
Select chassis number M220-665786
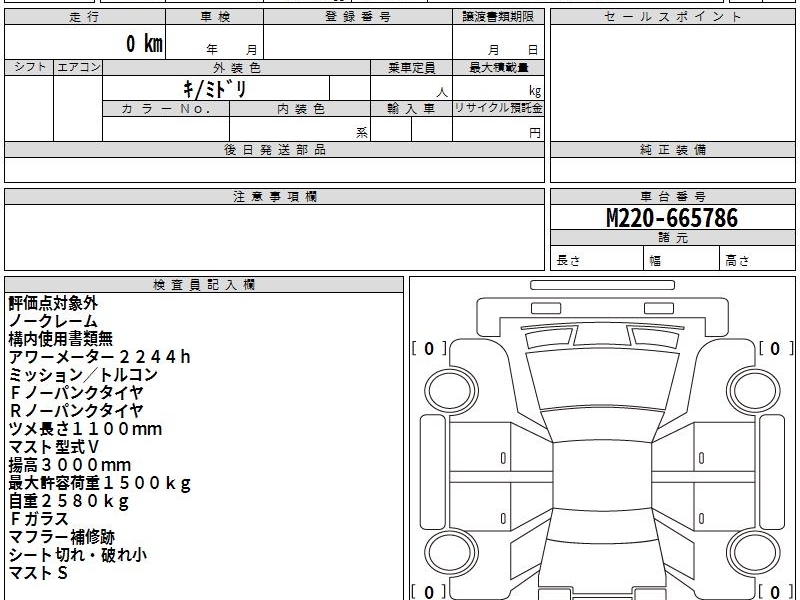[x=672, y=218]
